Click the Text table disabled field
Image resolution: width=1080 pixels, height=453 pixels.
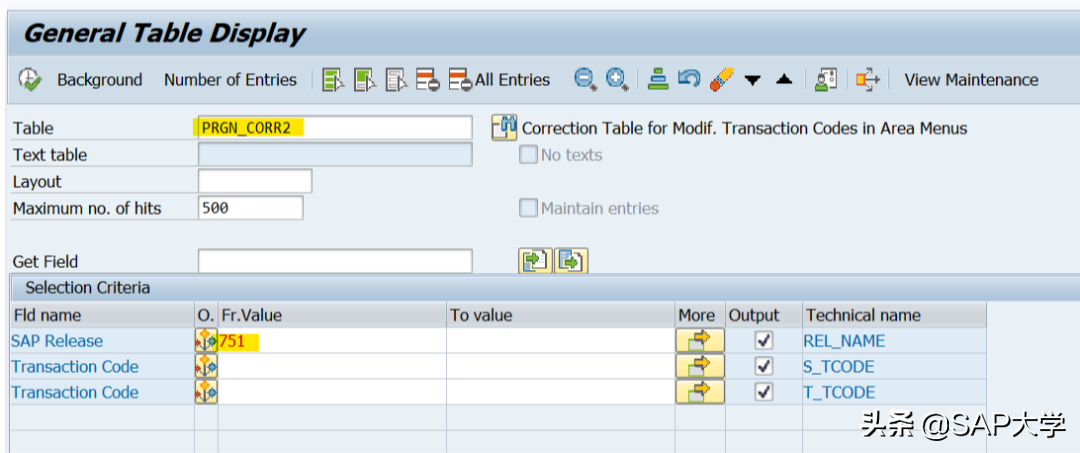point(335,155)
